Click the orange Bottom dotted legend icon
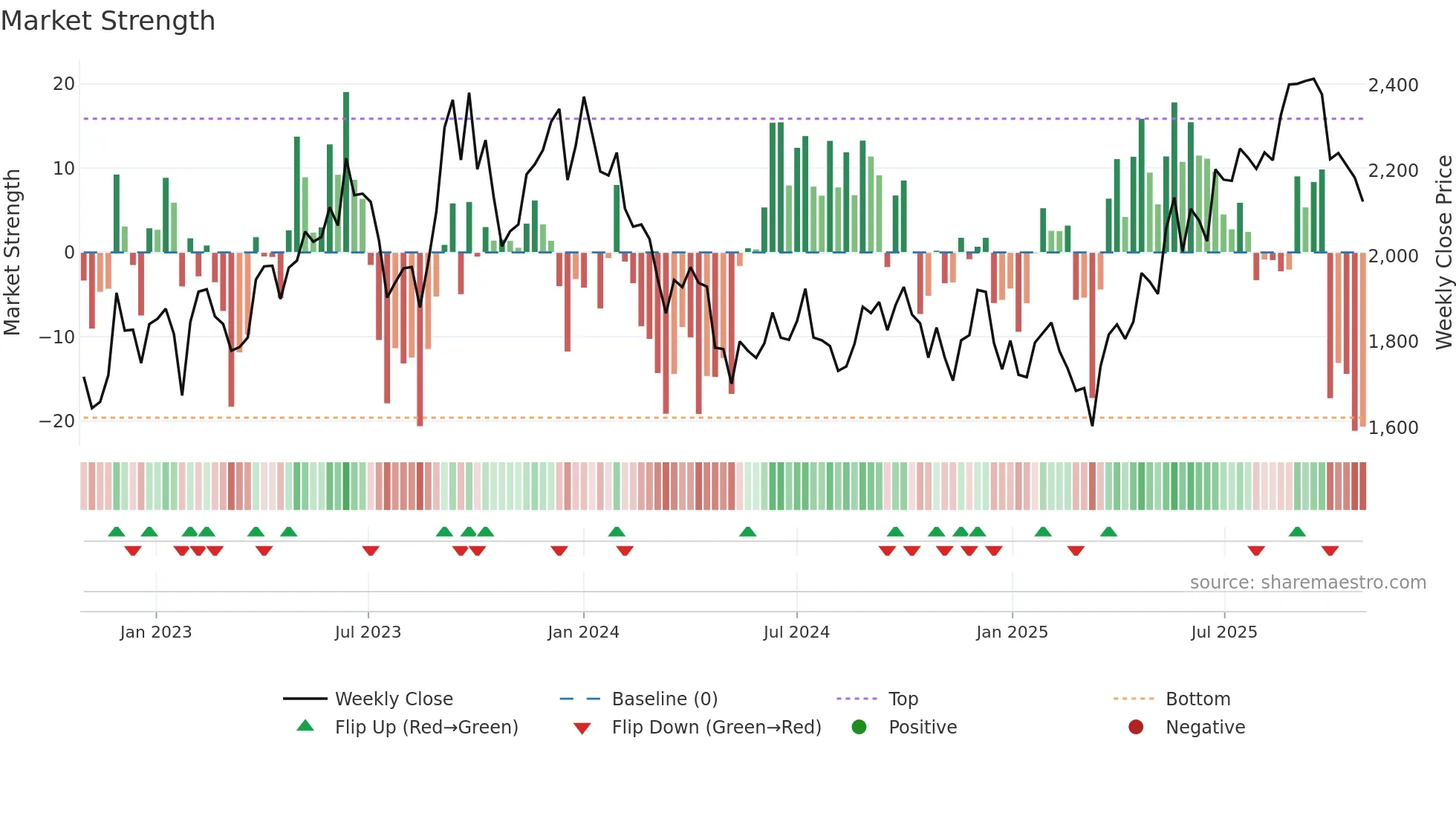 (x=1134, y=699)
